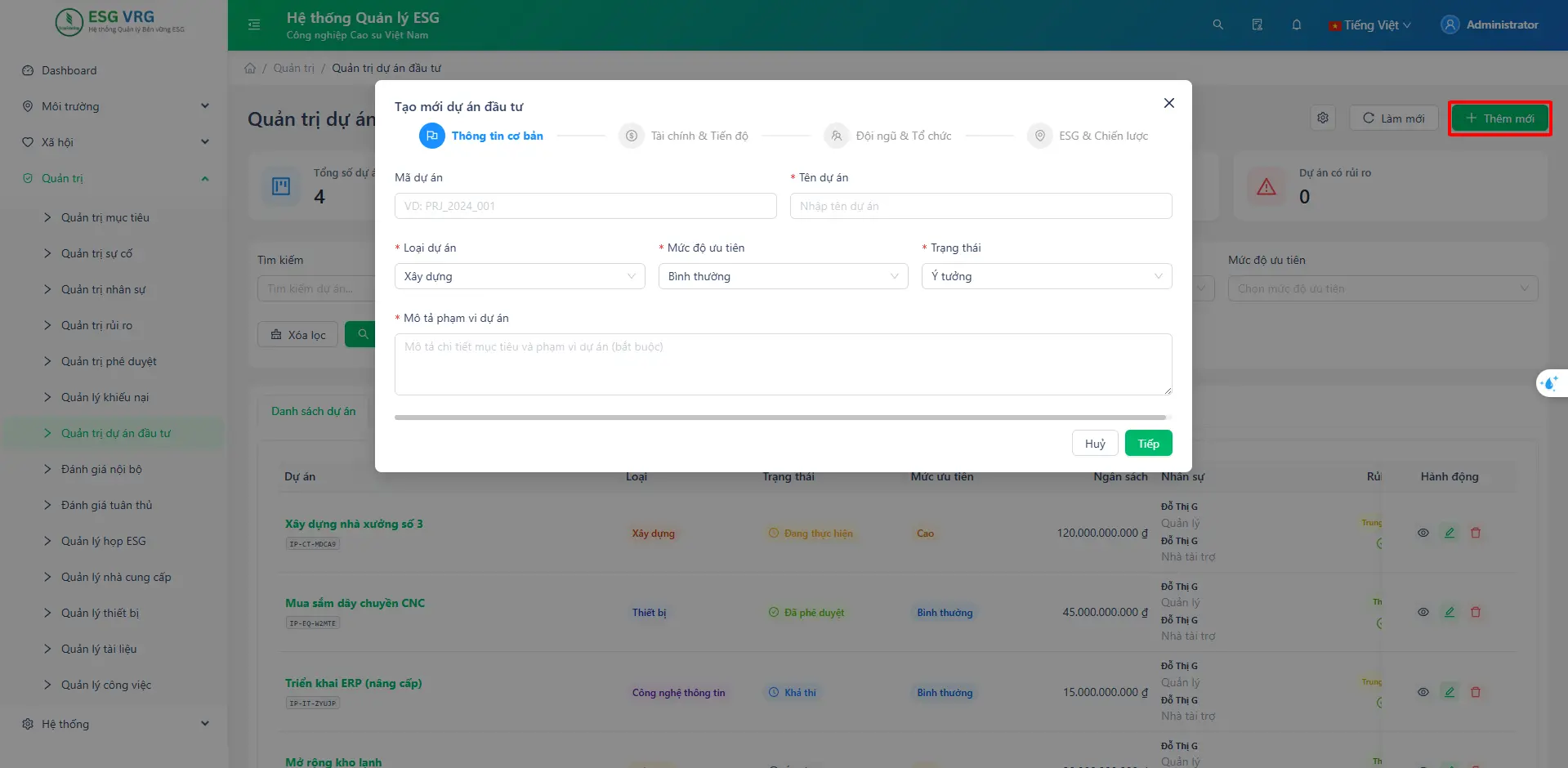
Task: Expand the Hệ thống sidebar menu
Action: [x=115, y=724]
